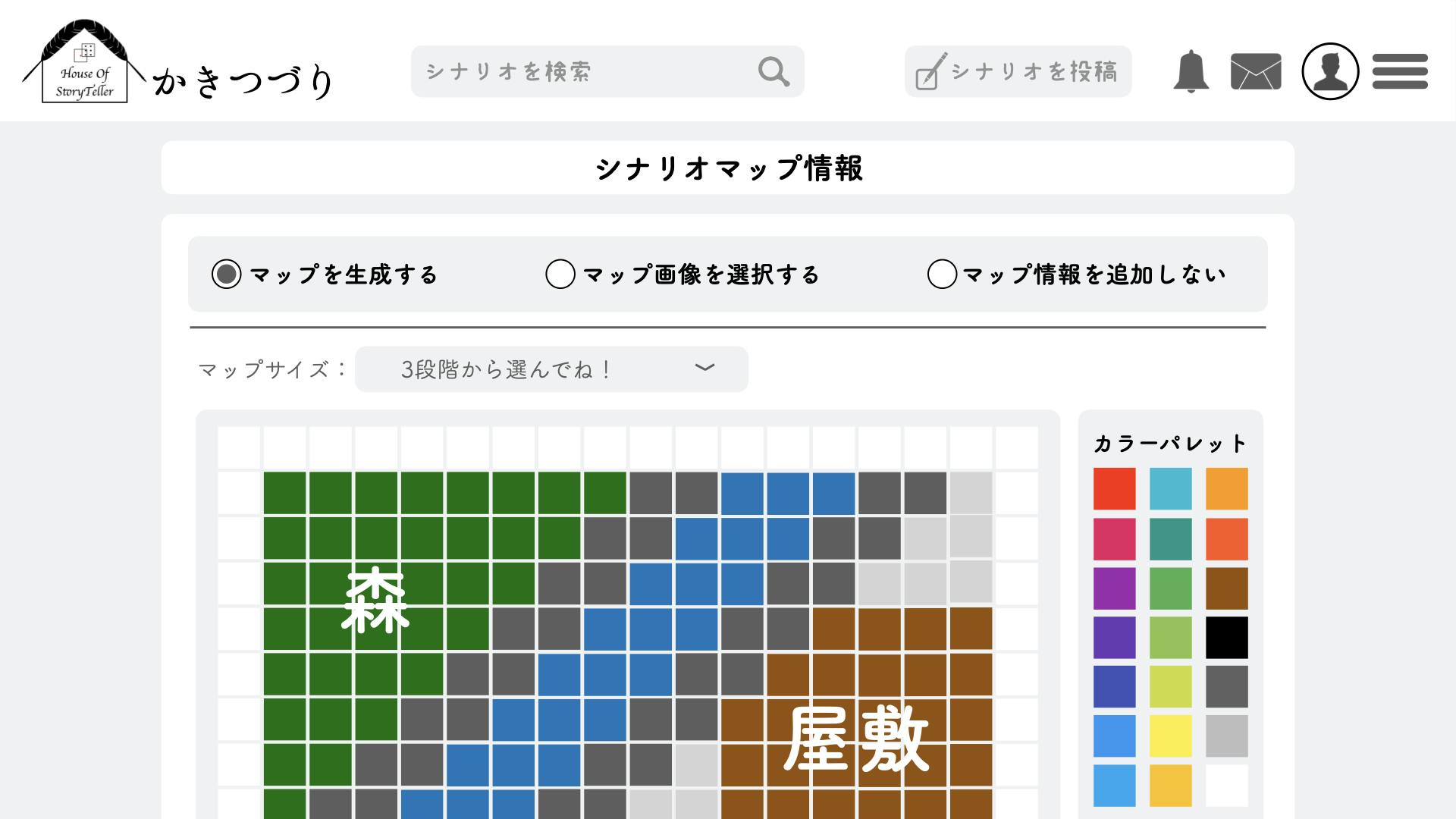This screenshot has width=1456, height=819.
Task: Click the chevron arrow on map size selector
Action: click(x=704, y=368)
